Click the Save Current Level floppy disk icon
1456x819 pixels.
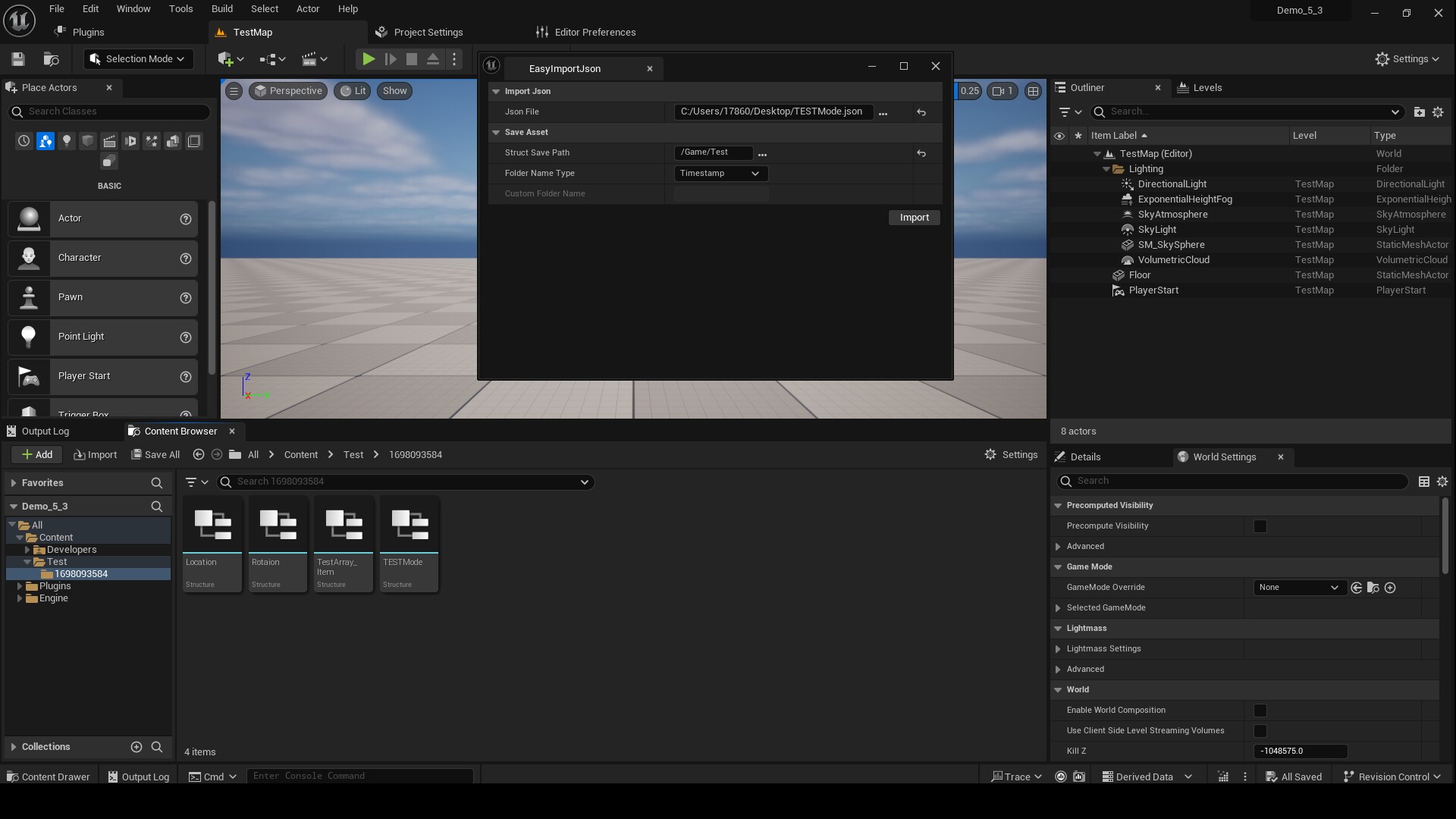point(17,59)
